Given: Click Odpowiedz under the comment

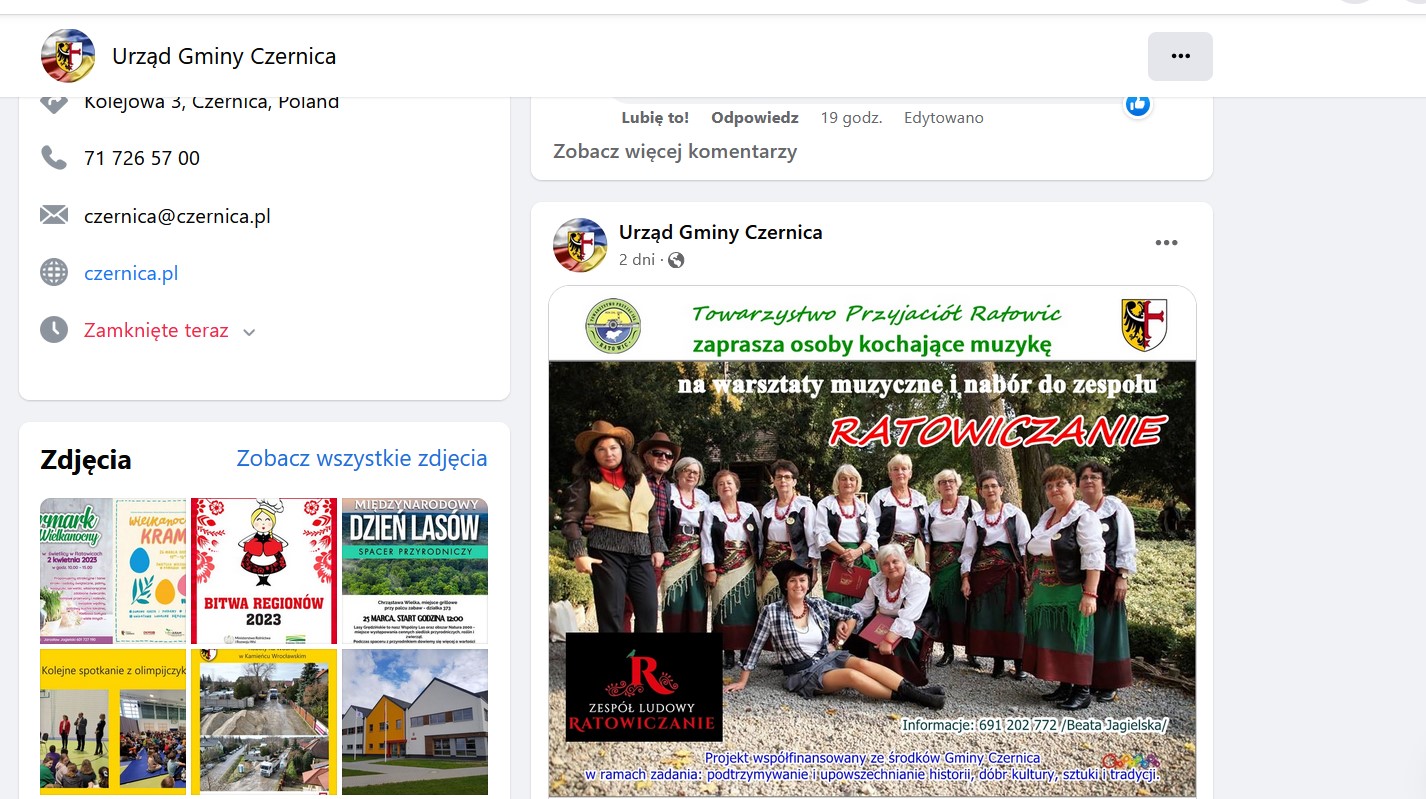Looking at the screenshot, I should click(755, 117).
